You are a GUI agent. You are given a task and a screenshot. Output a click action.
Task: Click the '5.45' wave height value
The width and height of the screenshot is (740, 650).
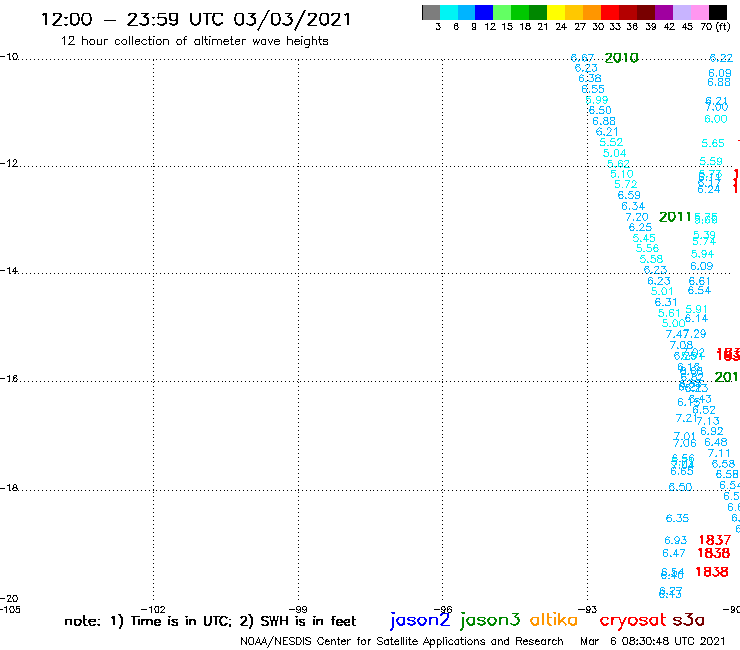point(644,238)
